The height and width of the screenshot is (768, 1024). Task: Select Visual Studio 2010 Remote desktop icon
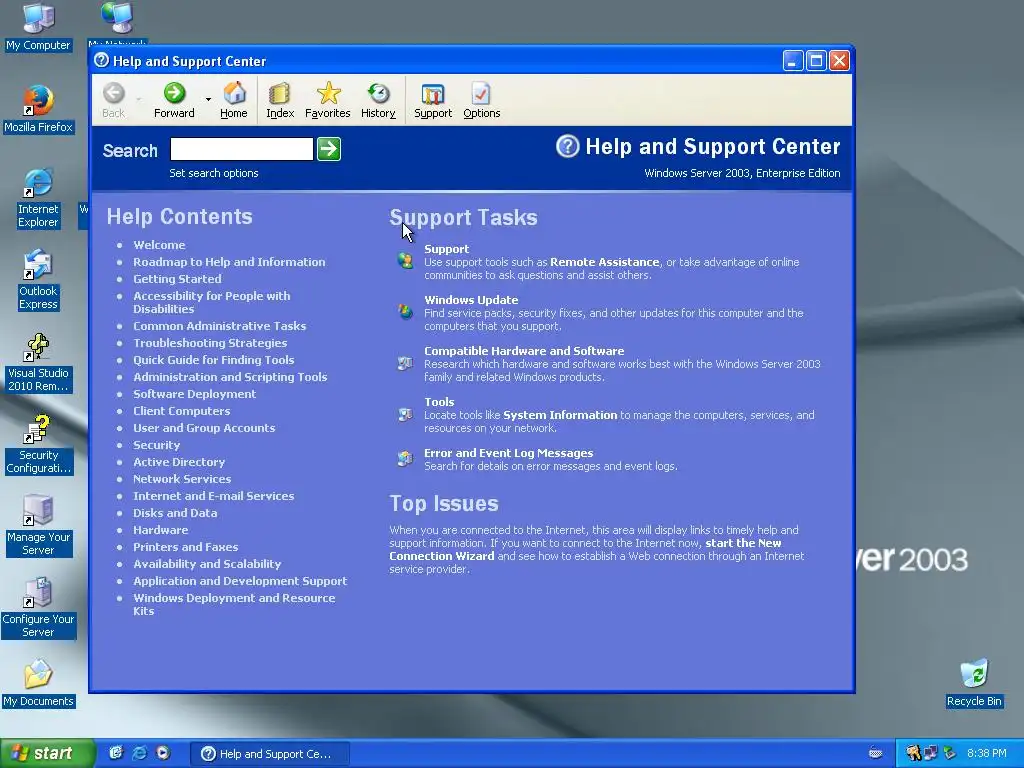[x=38, y=362]
